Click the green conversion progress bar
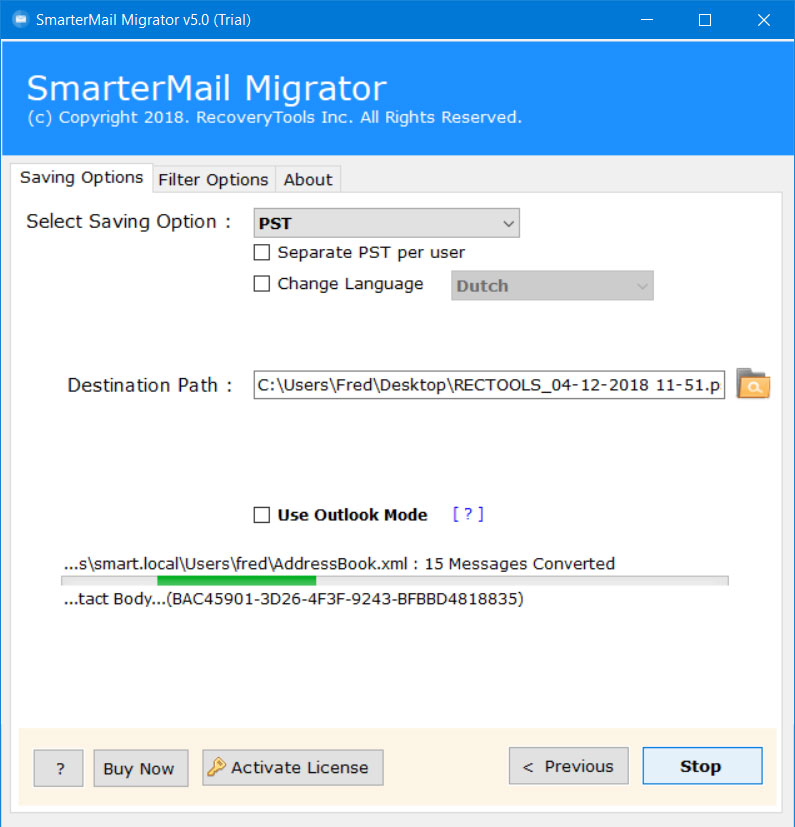The height and width of the screenshot is (827, 795). tap(395, 581)
